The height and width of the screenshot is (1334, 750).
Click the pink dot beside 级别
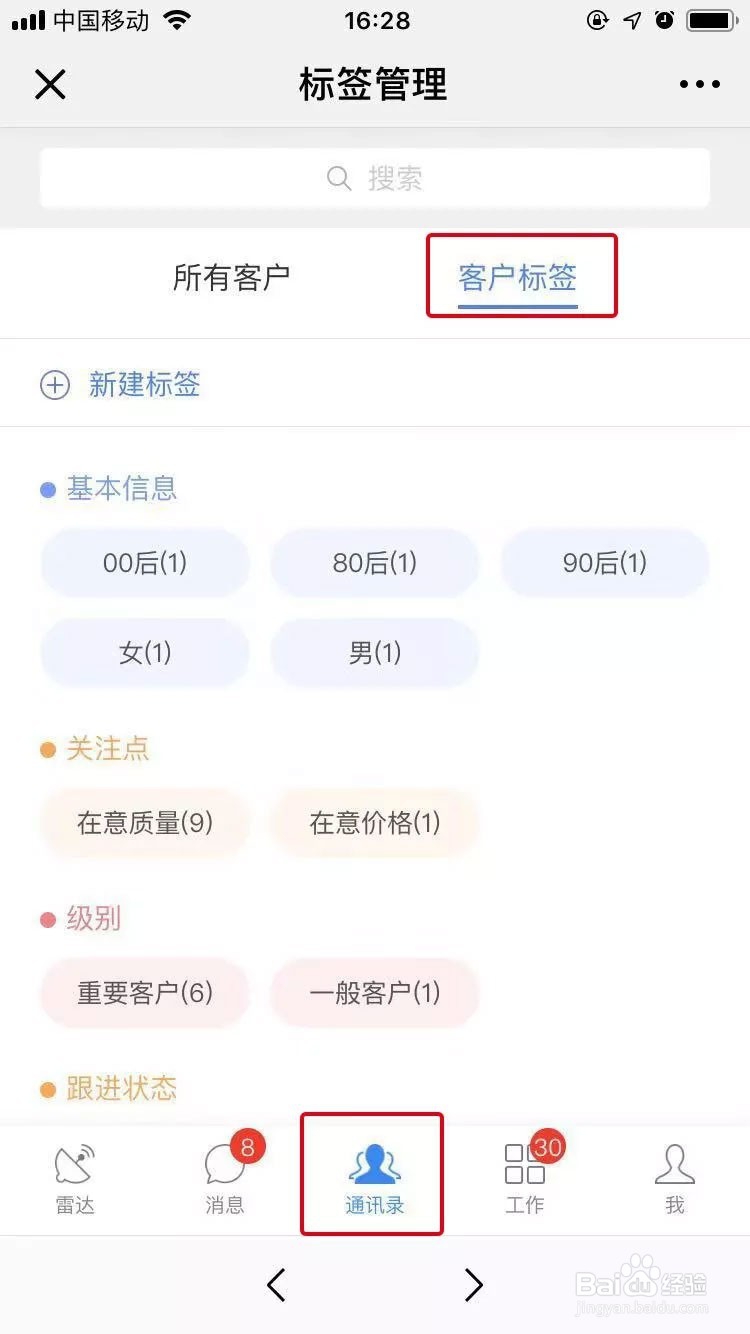click(48, 918)
